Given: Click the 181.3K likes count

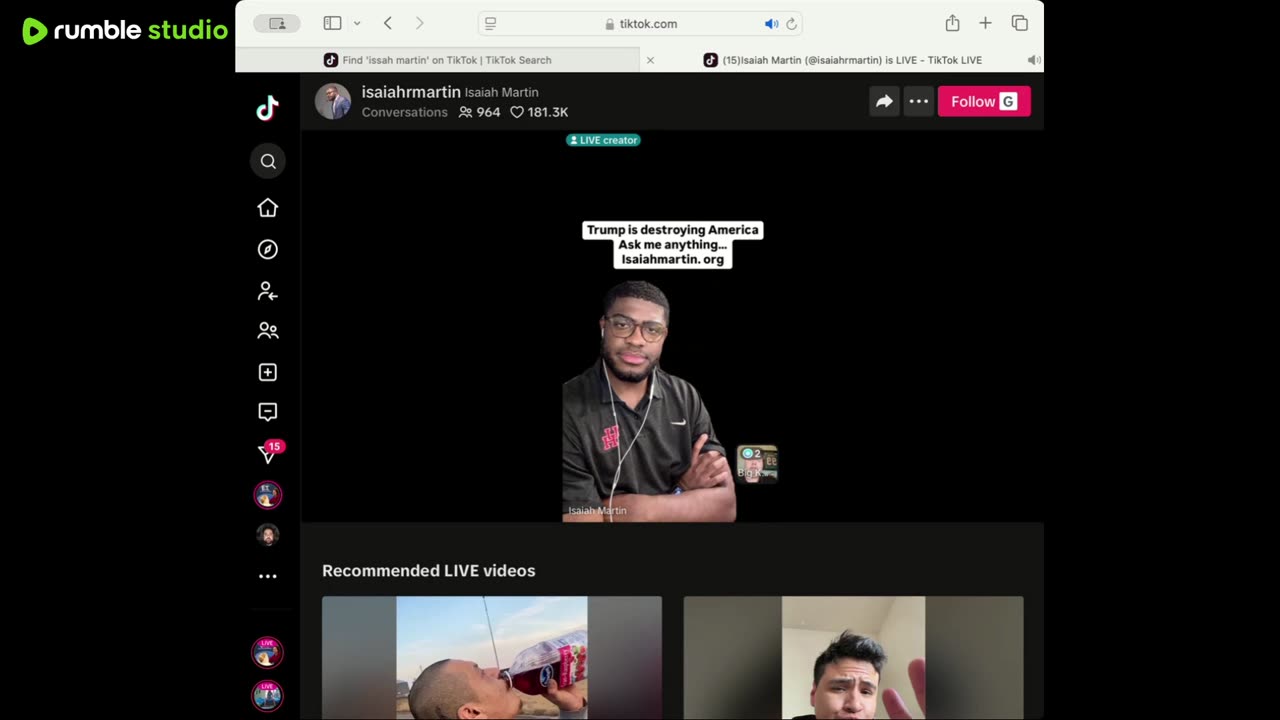Looking at the screenshot, I should tap(539, 112).
